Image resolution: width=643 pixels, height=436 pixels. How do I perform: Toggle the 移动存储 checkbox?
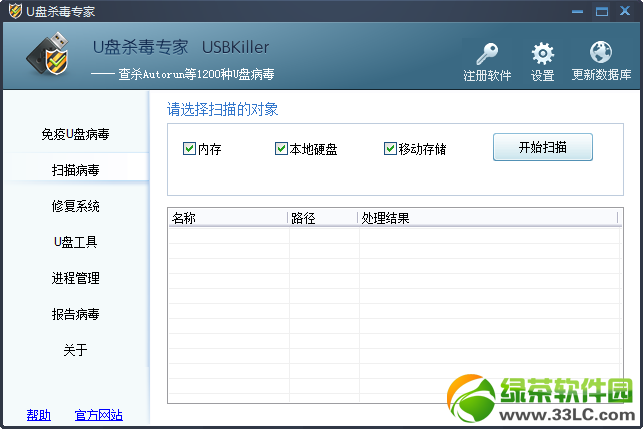(390, 148)
